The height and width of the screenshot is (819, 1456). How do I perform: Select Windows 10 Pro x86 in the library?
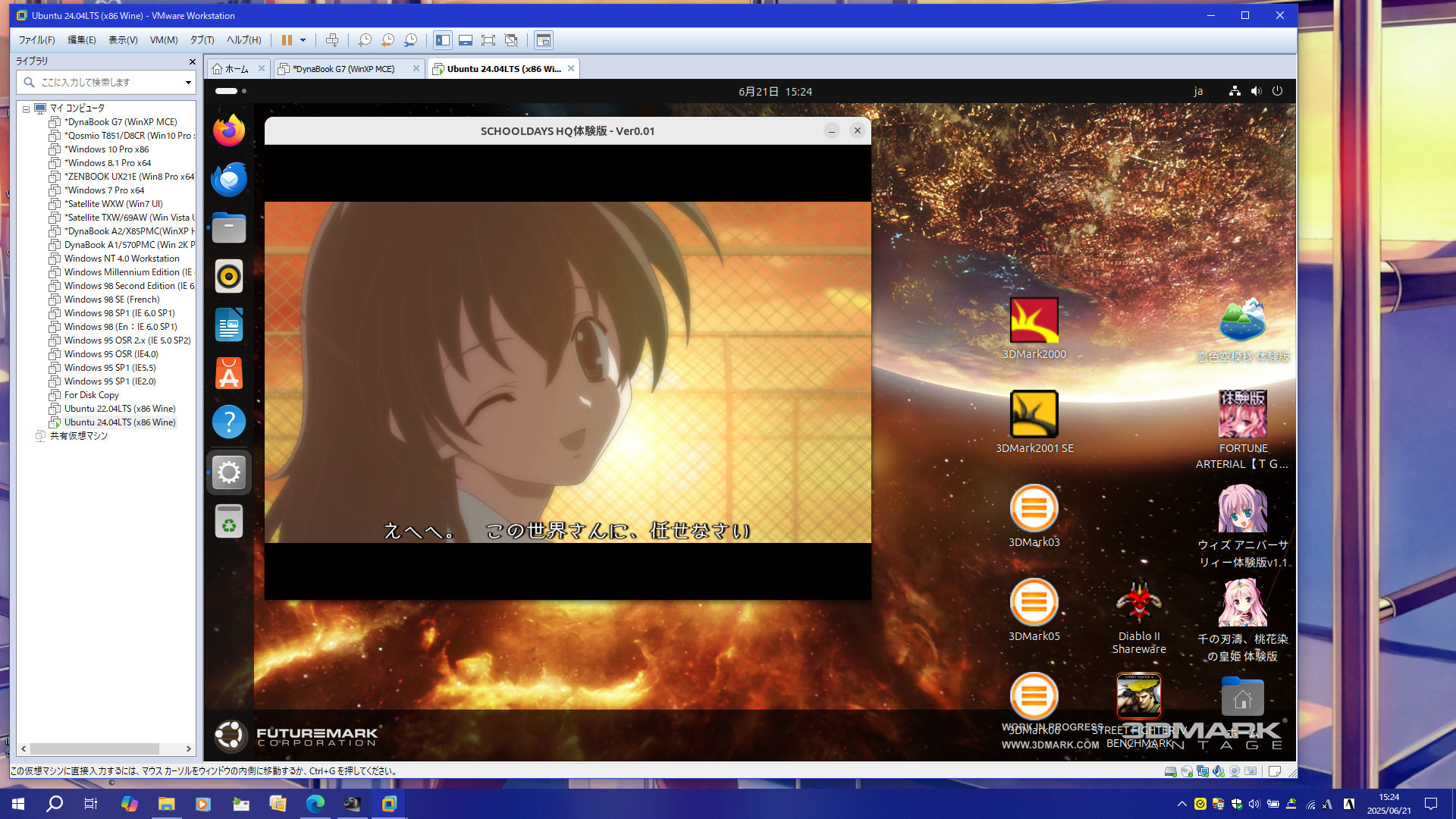(106, 149)
